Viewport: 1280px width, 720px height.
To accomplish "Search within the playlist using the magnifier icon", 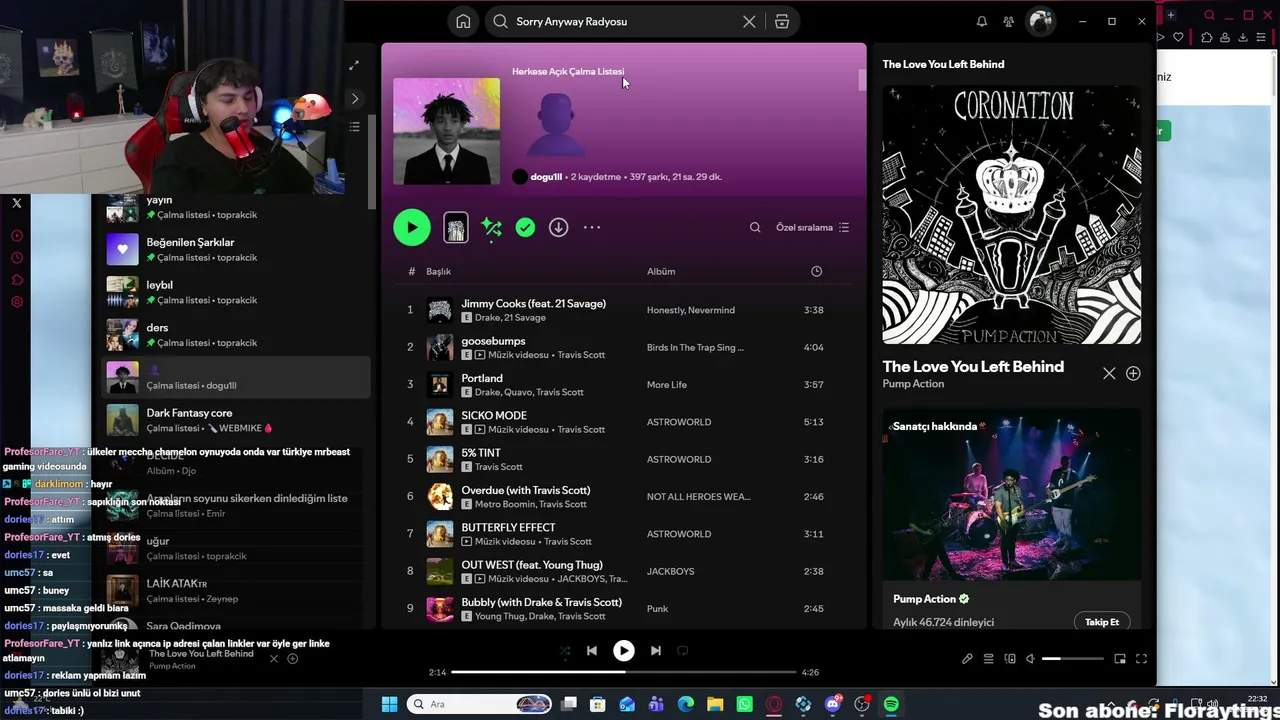I will tap(755, 228).
